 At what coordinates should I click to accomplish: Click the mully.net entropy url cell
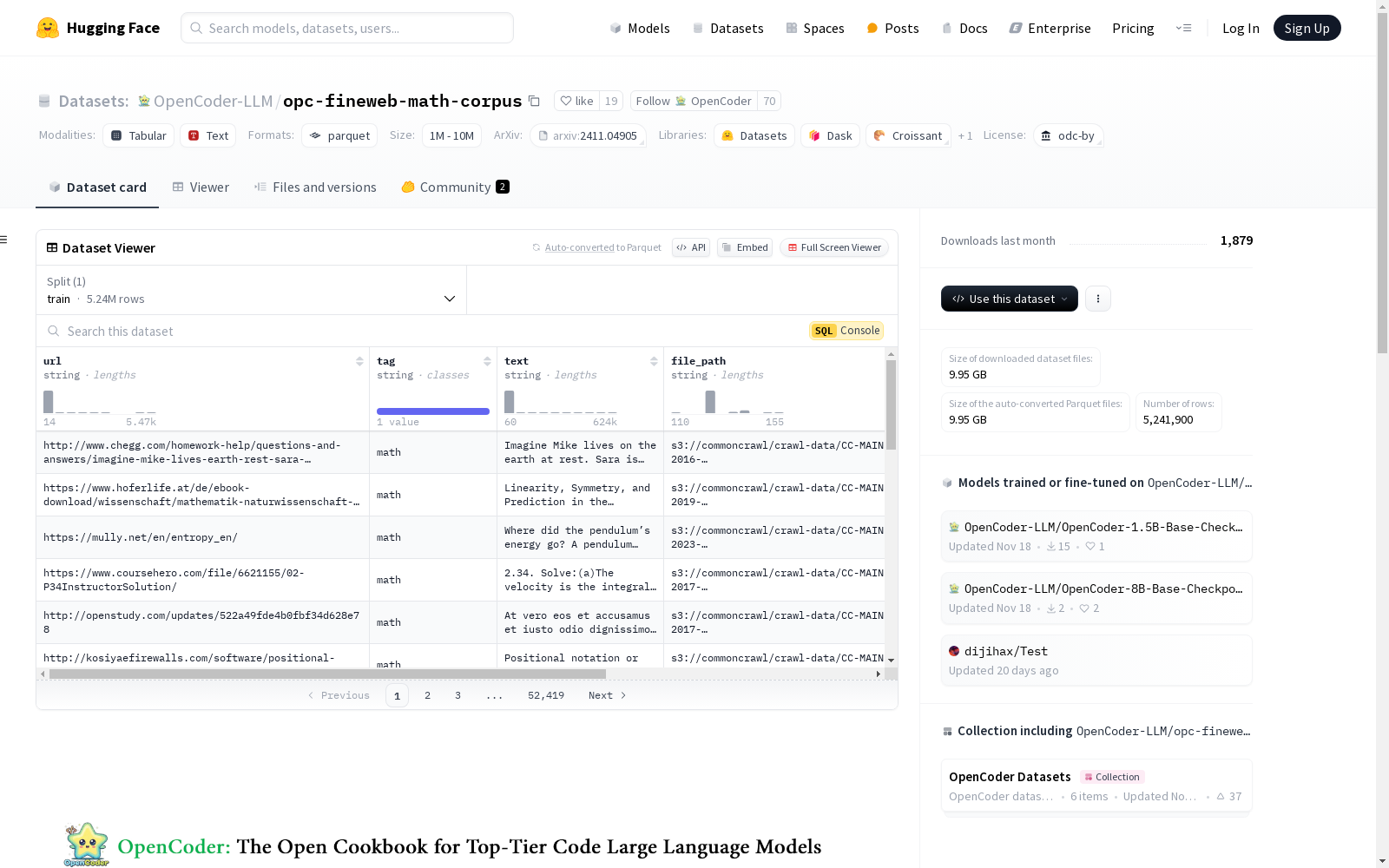pos(202,537)
